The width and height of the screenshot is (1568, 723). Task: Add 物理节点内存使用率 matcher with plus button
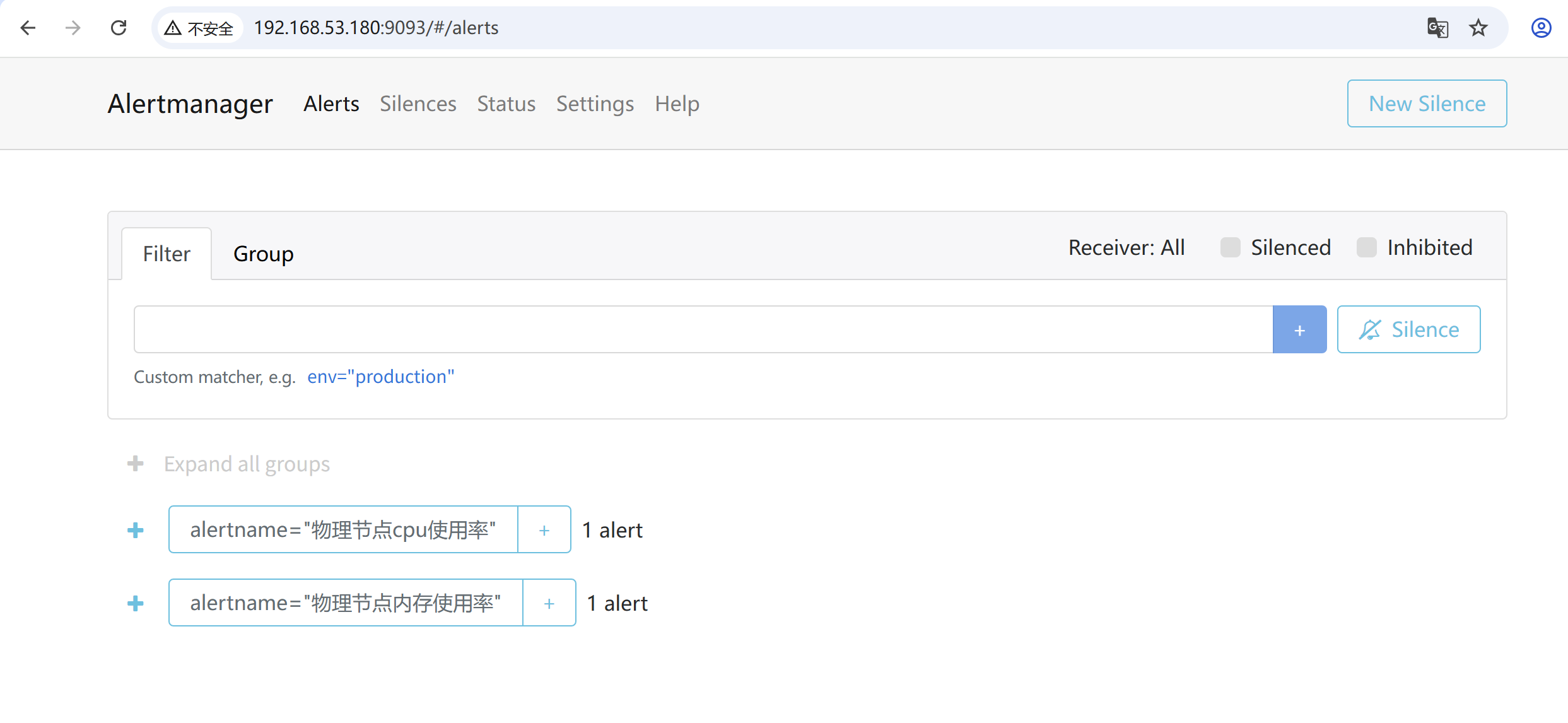tap(549, 604)
